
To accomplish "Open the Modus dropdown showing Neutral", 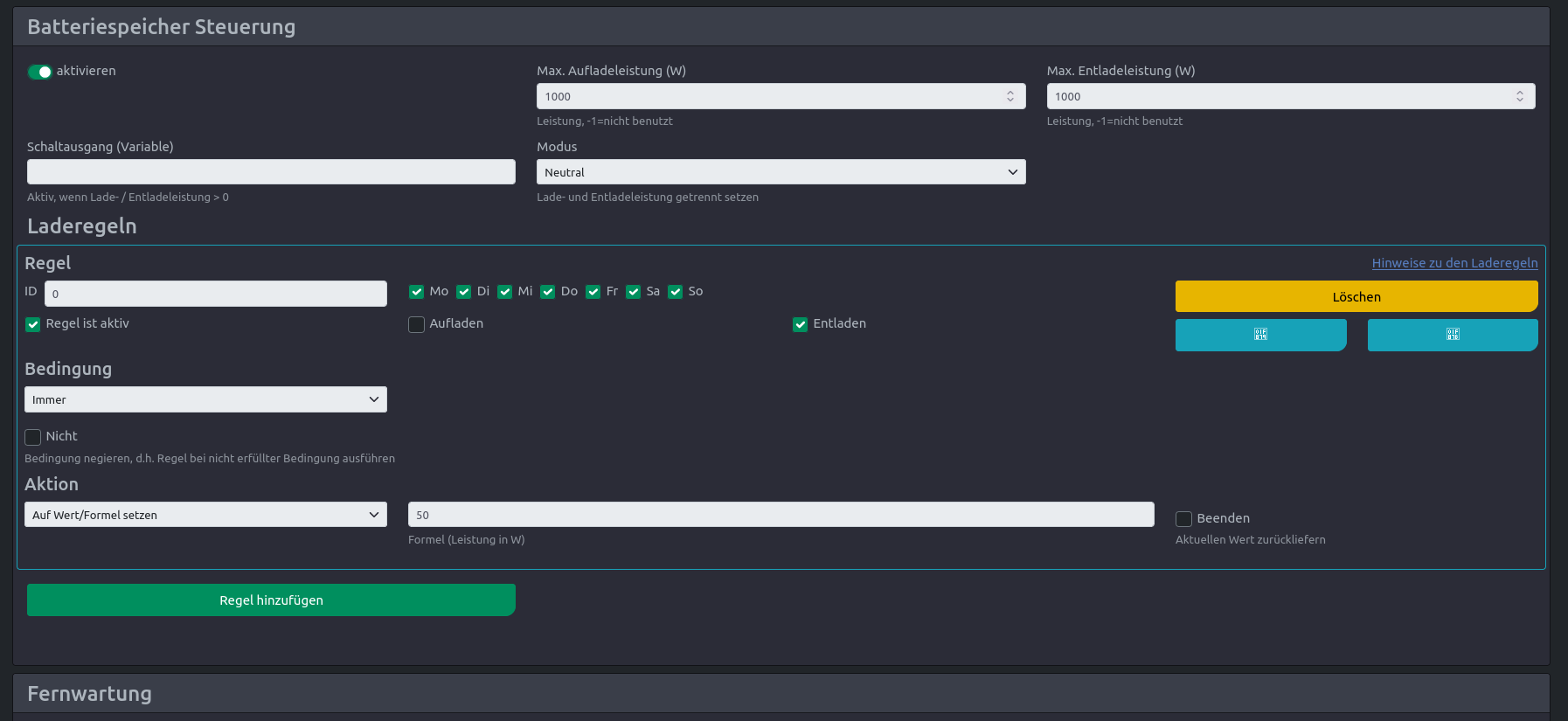I will pos(781,172).
